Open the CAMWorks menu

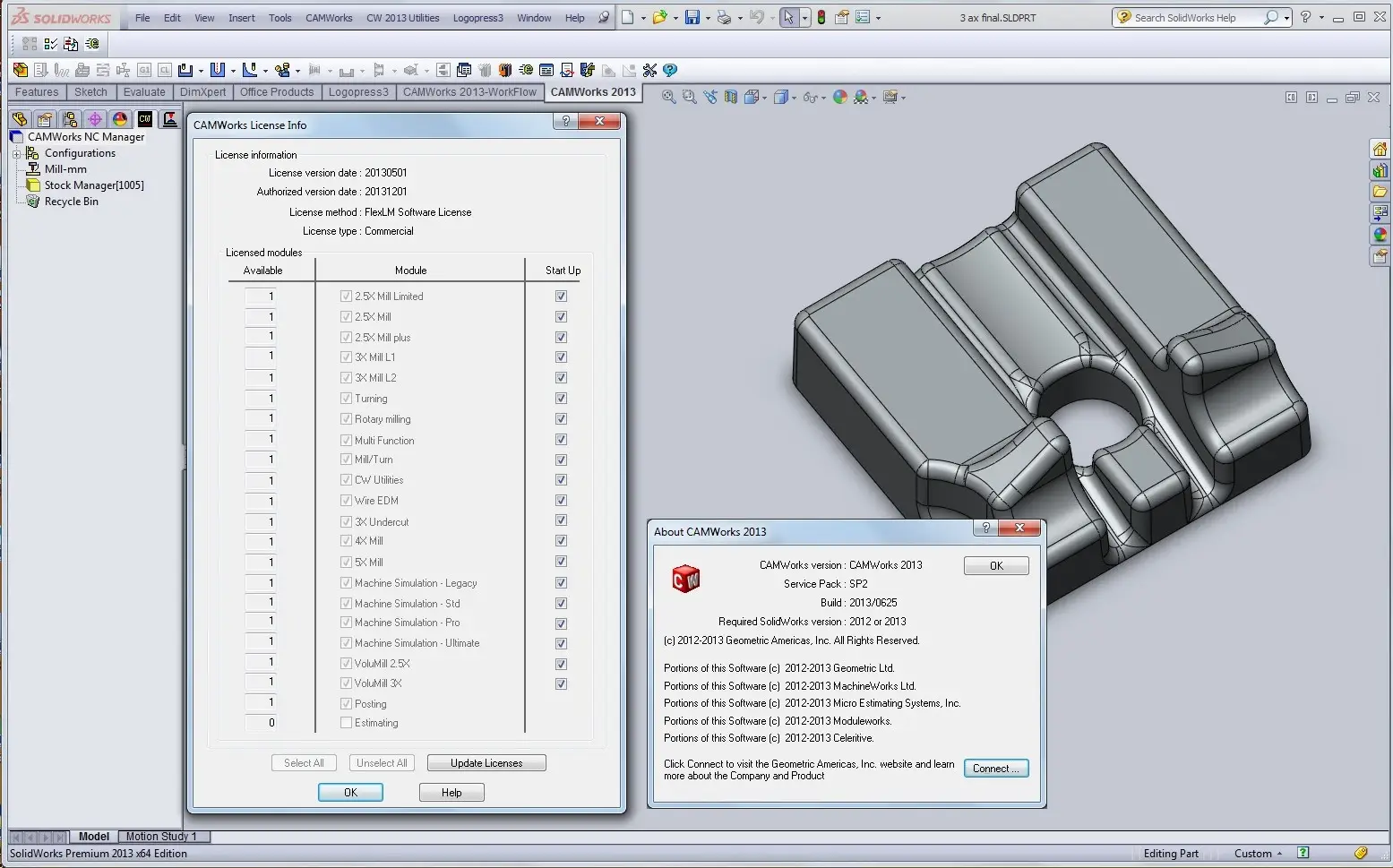[329, 18]
